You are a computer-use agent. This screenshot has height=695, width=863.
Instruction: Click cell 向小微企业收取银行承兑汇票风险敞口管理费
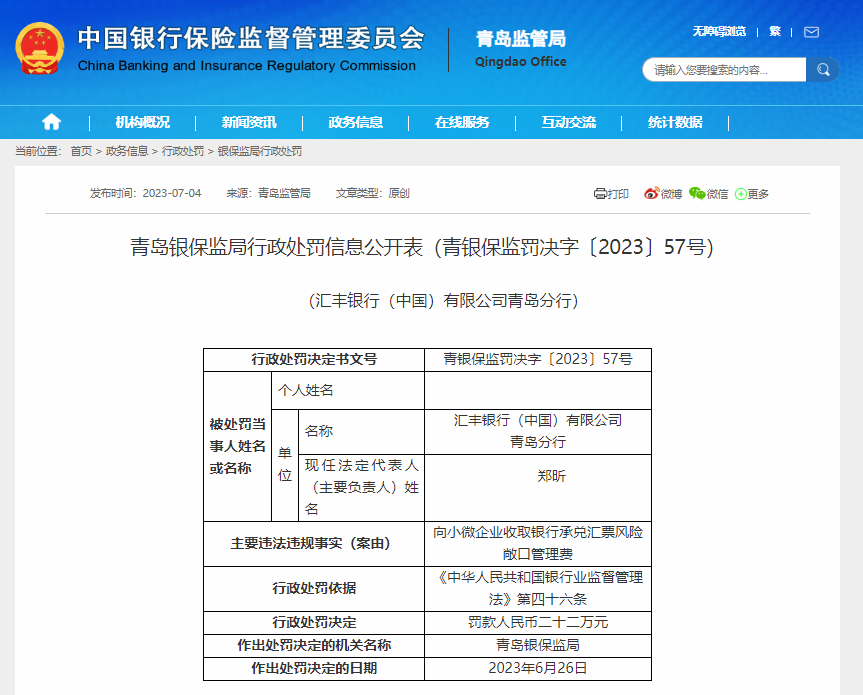pos(538,544)
